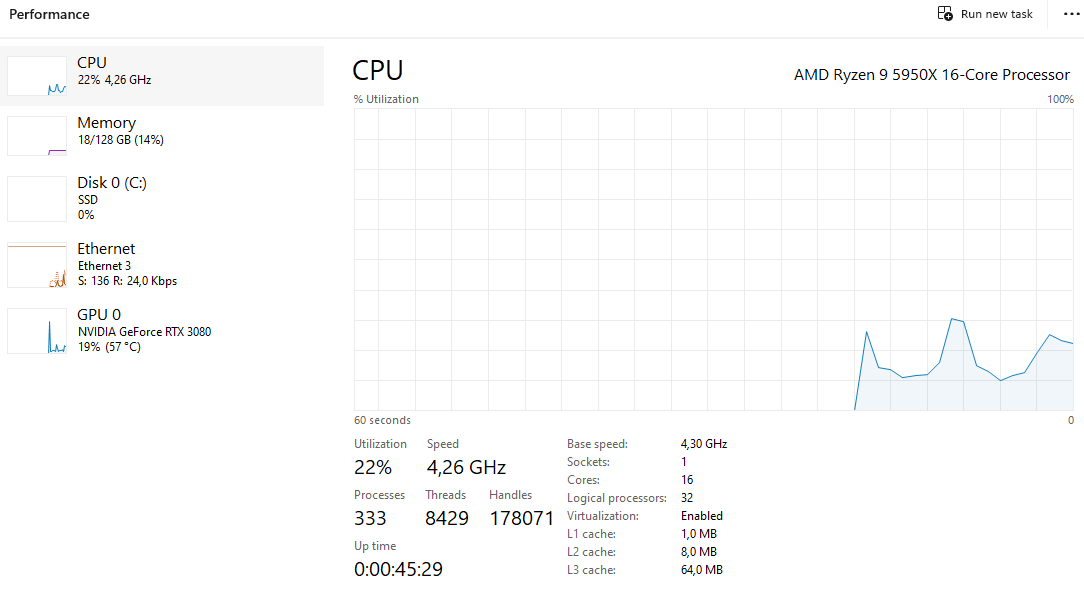Click the Run new task button
The height and width of the screenshot is (593, 1084).
point(985,13)
